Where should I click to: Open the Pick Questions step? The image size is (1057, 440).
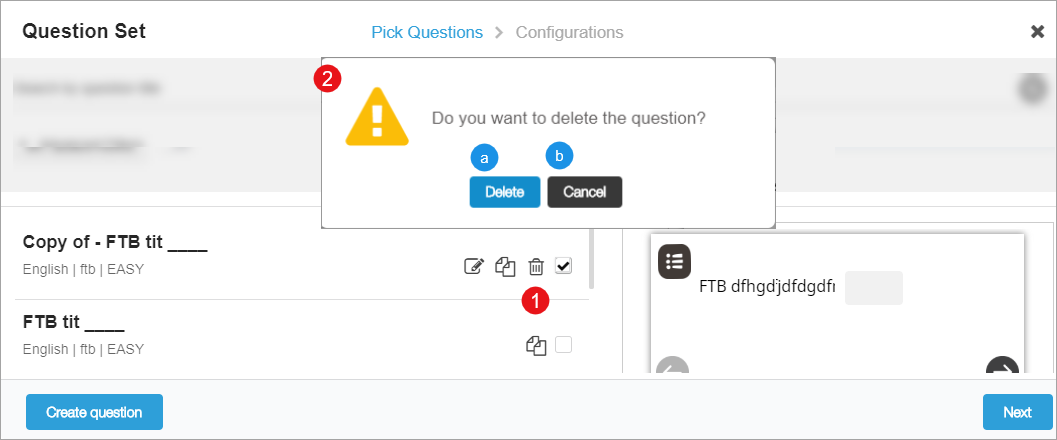(427, 32)
